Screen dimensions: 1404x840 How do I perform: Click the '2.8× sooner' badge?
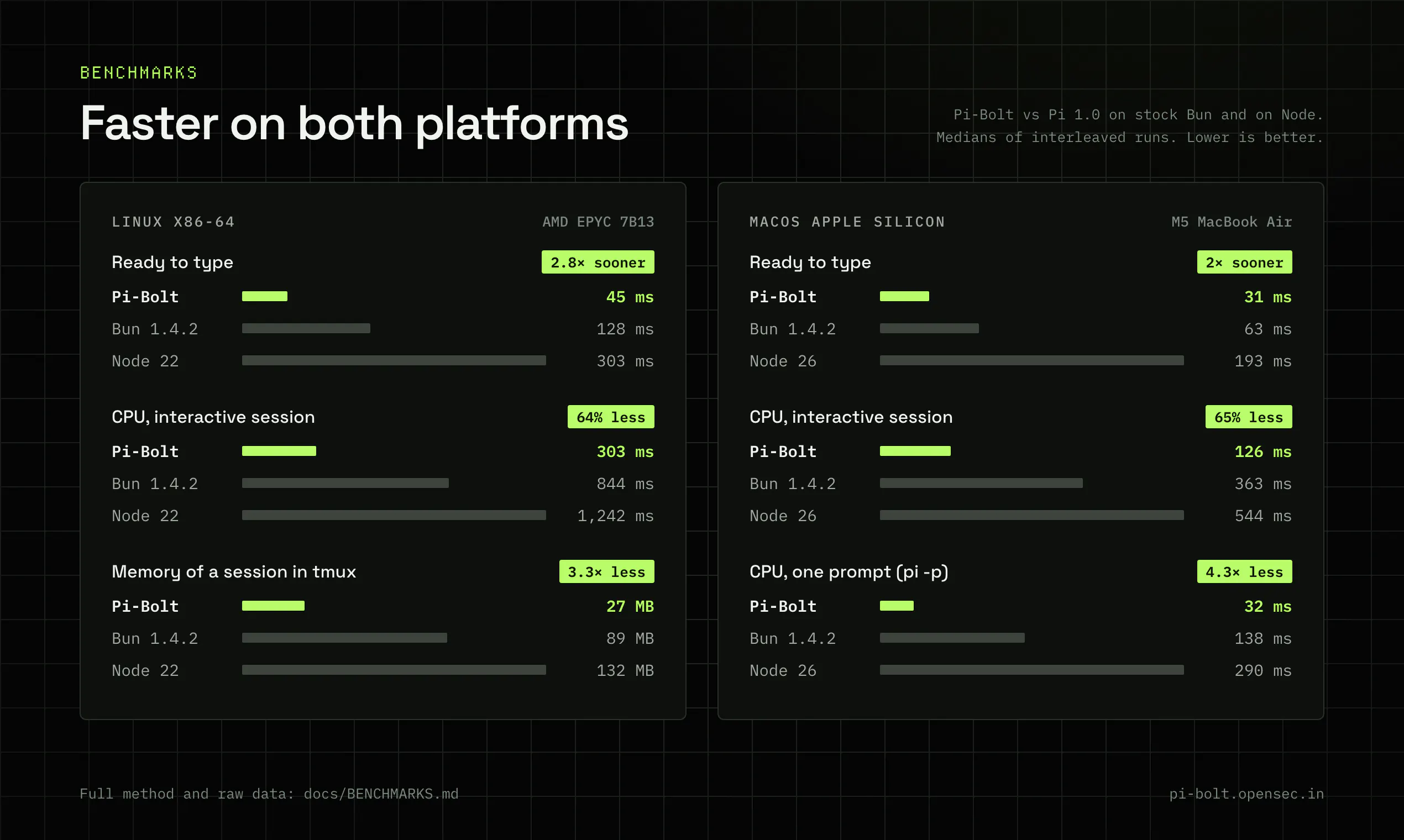click(598, 262)
